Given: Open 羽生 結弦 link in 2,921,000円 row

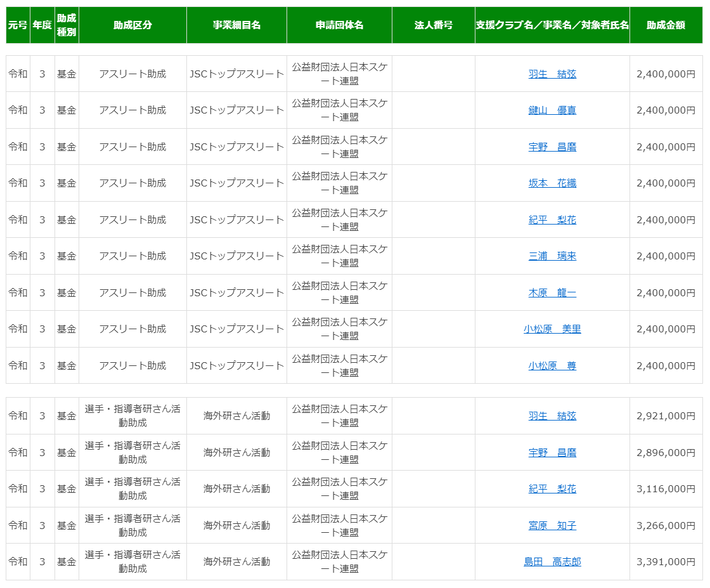Looking at the screenshot, I should click(x=552, y=416).
